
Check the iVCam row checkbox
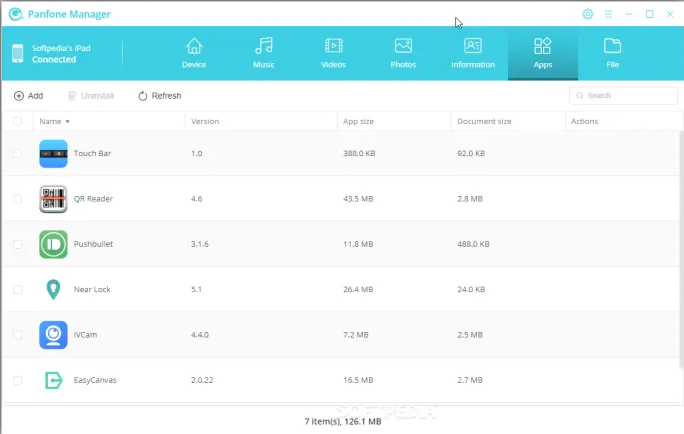point(17,335)
